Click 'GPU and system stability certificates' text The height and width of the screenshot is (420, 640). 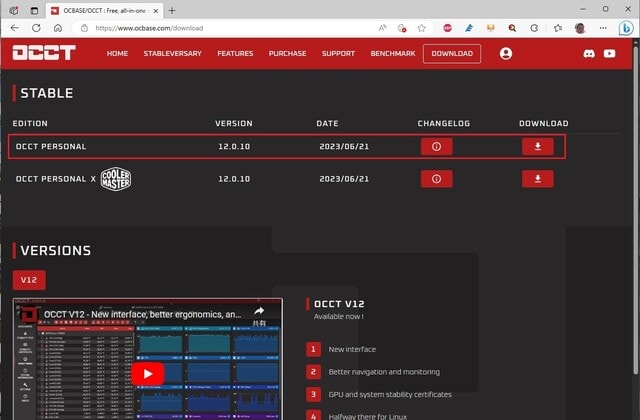point(390,394)
